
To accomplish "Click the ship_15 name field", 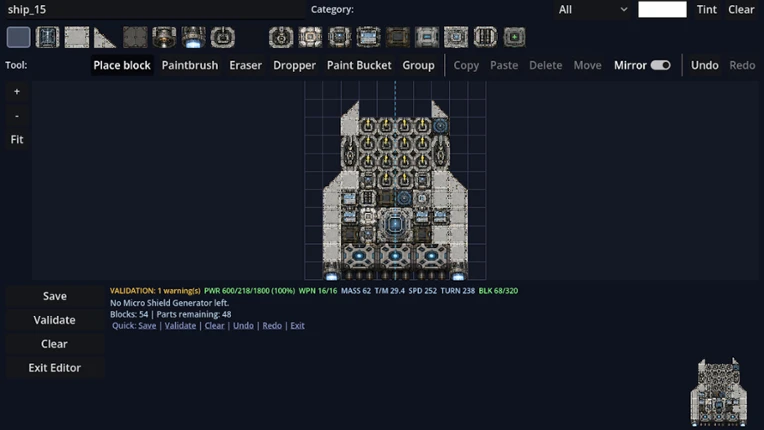I will click(155, 9).
